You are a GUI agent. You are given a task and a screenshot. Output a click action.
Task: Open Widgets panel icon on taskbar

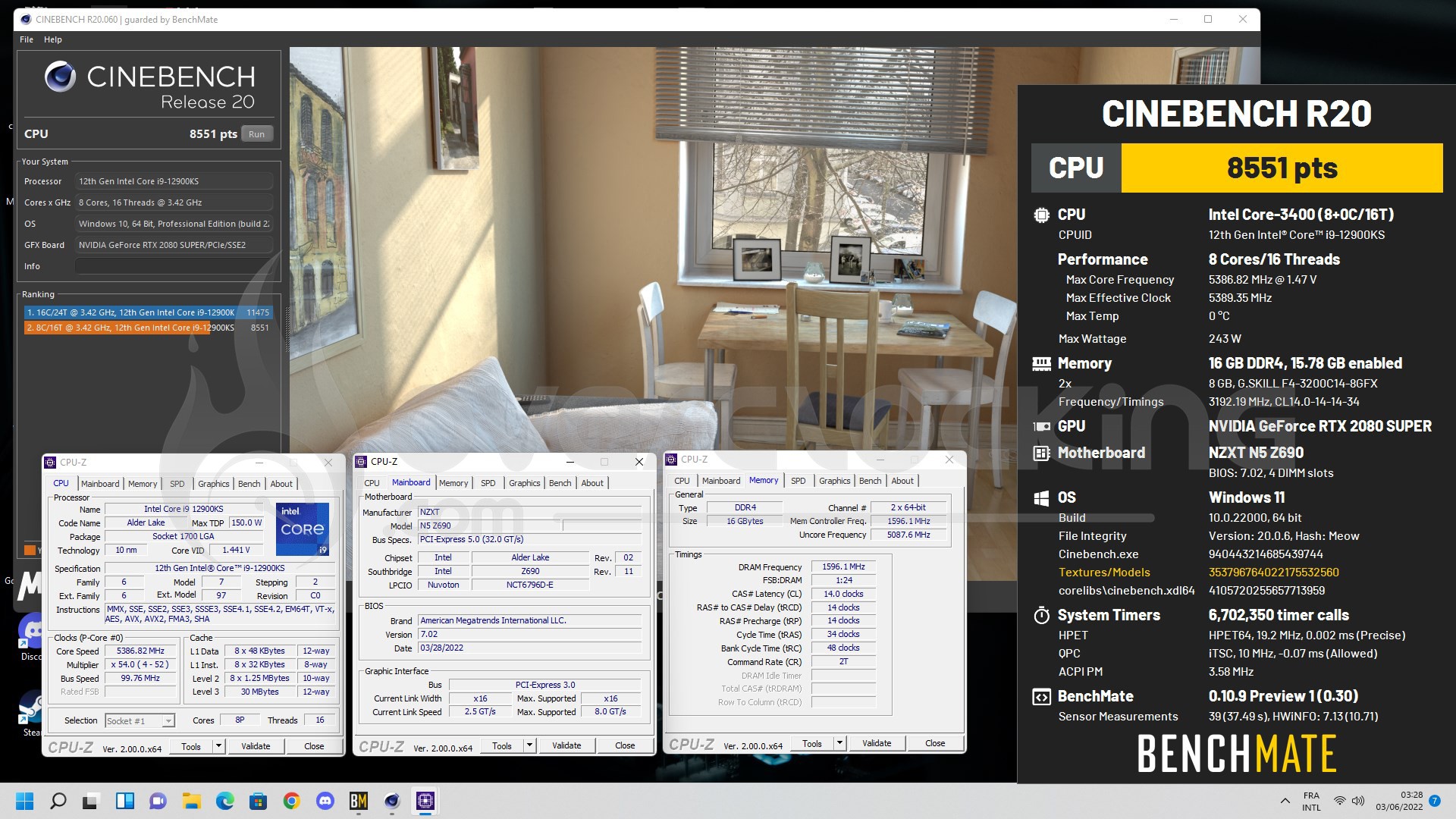tap(124, 801)
